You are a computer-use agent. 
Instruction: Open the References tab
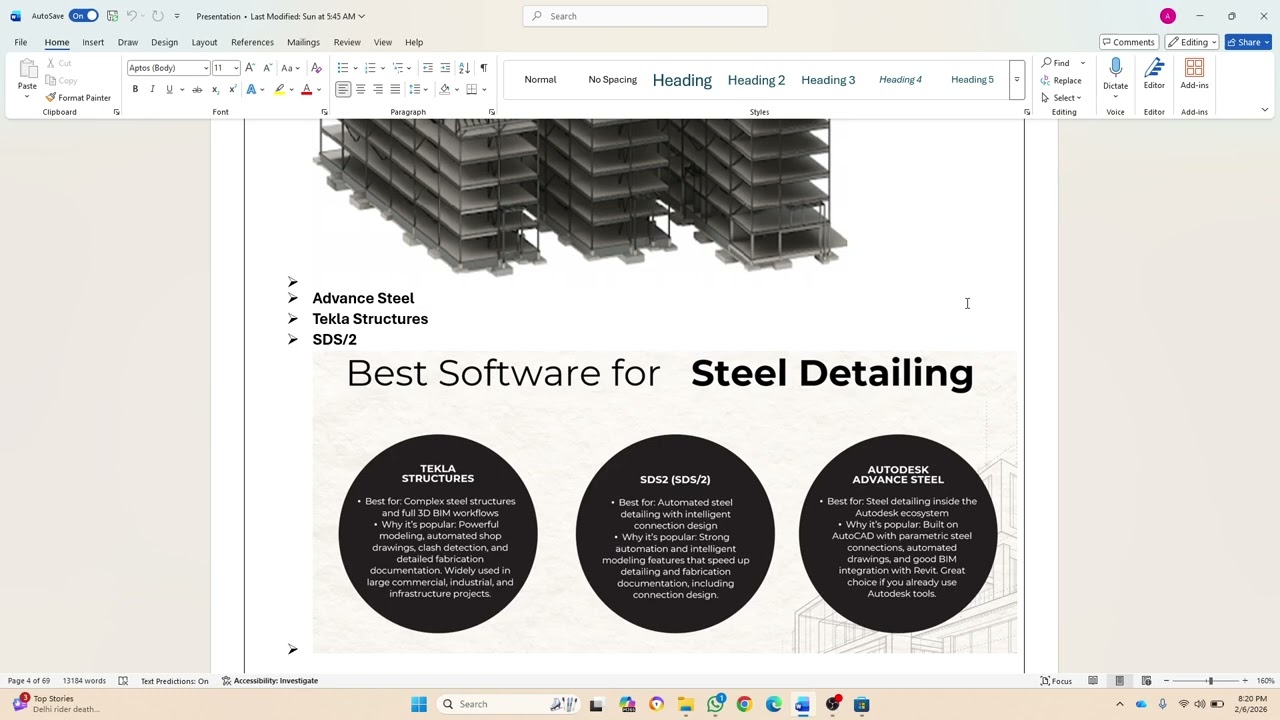tap(252, 42)
